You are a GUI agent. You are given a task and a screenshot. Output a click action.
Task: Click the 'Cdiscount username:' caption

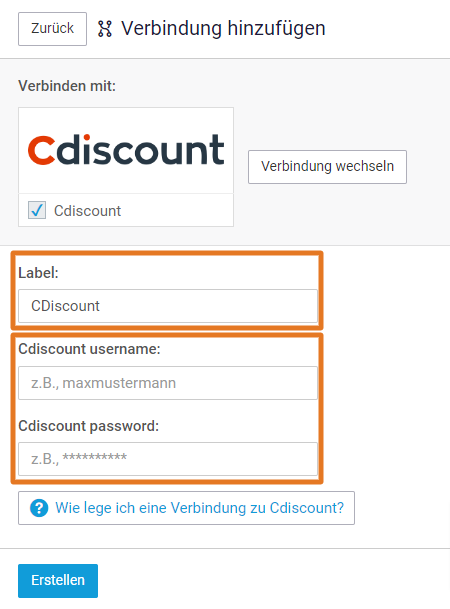pyautogui.click(x=89, y=349)
